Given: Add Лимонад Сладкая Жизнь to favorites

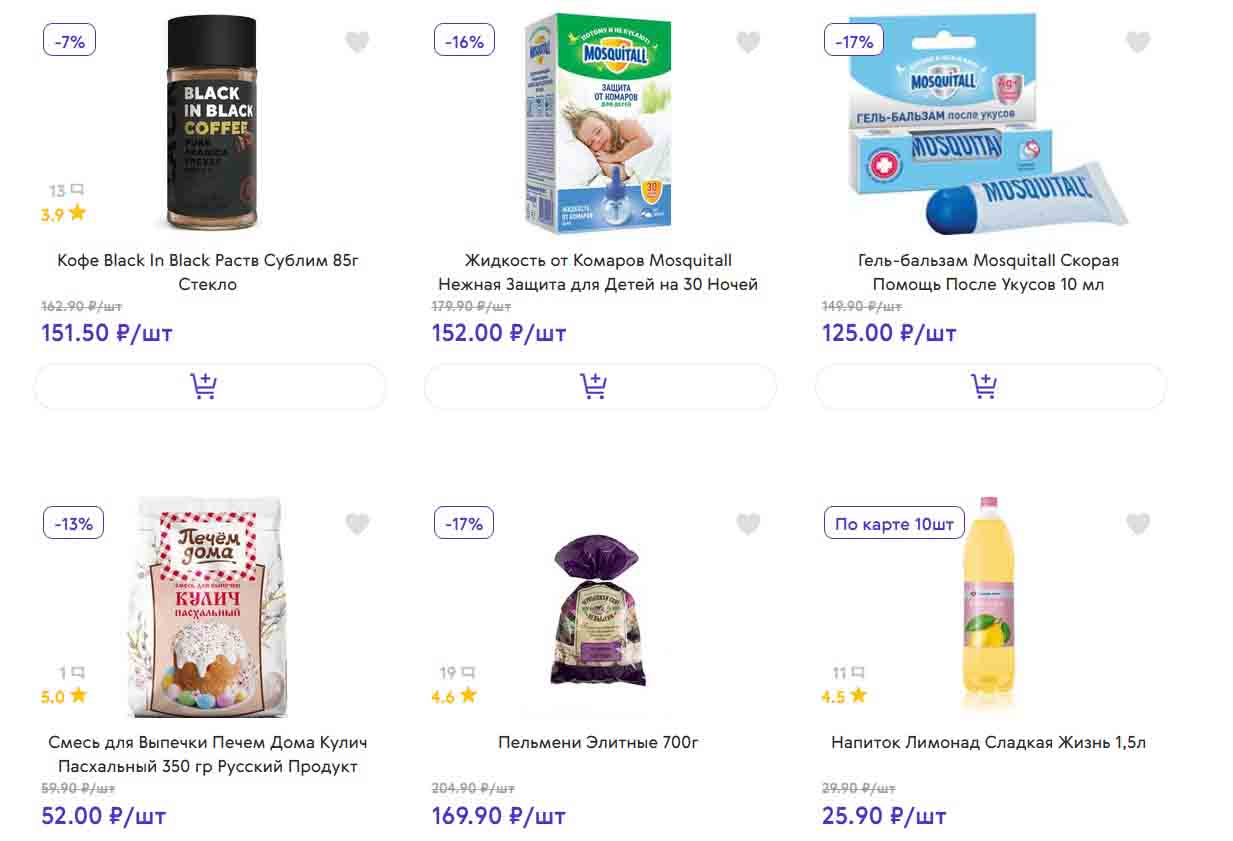Looking at the screenshot, I should point(1137,524).
